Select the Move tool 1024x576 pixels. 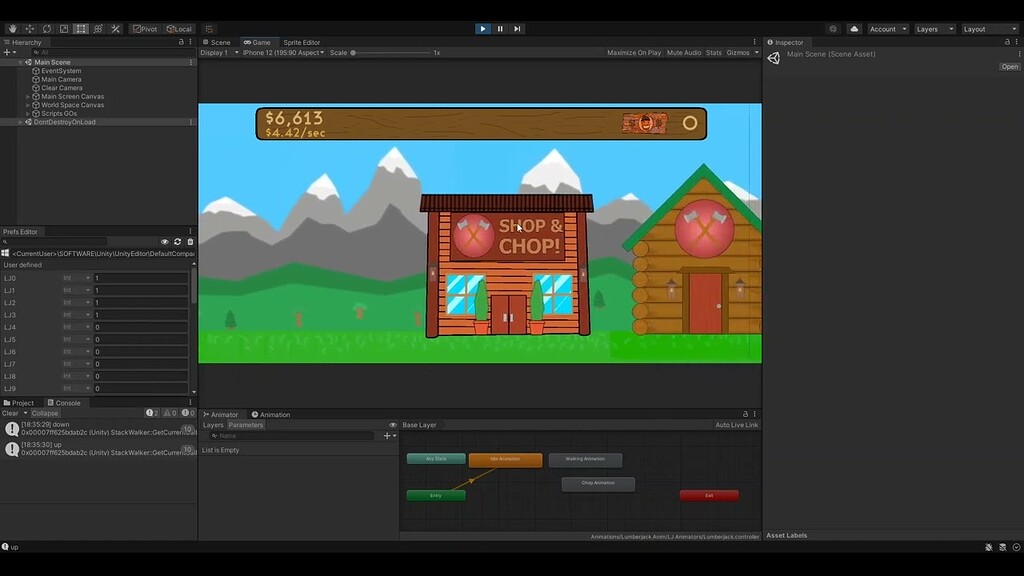coord(29,29)
